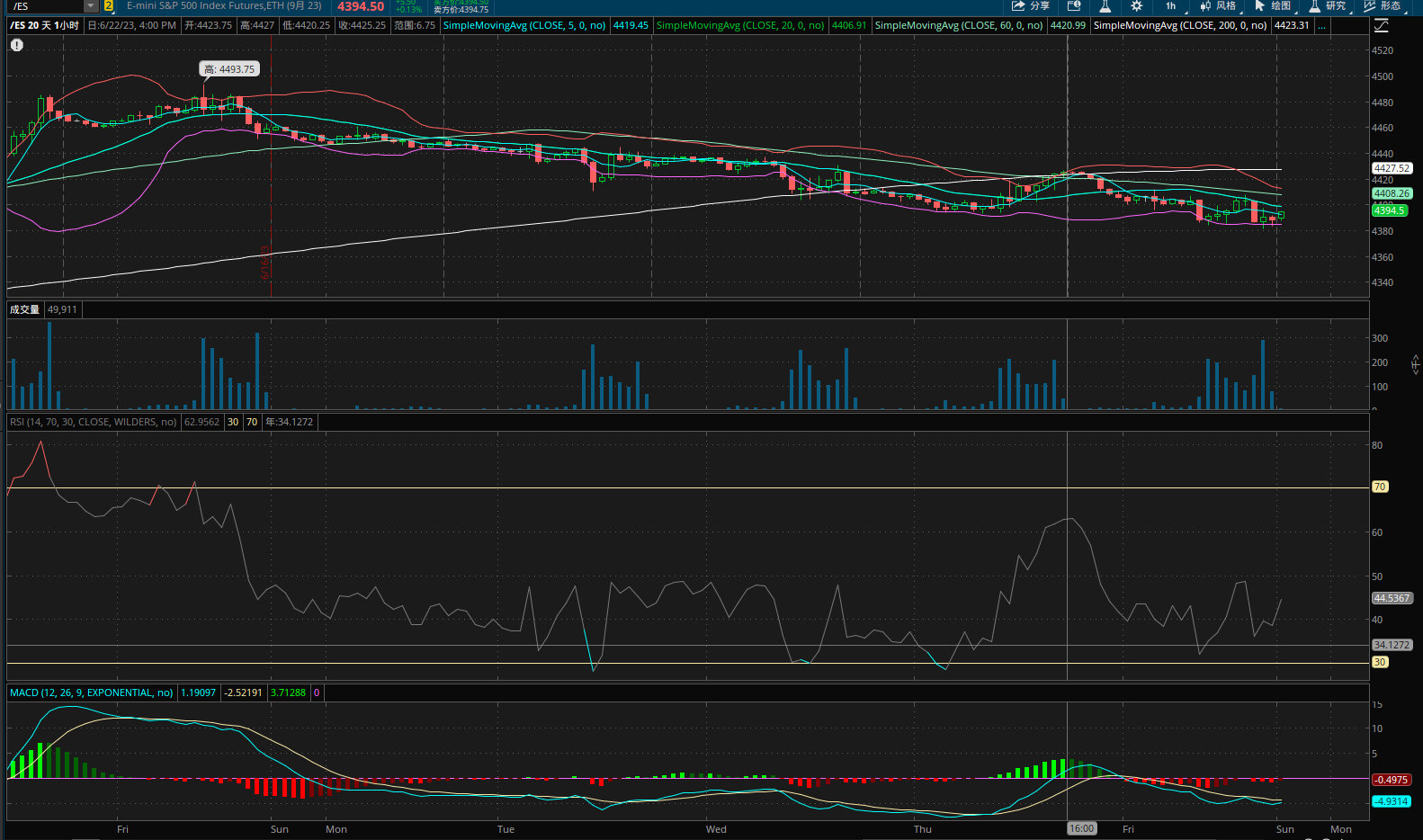Click the SimpleMovingAvg (CLOSE, 60, 0, no) label
Screen dimensions: 1423x840
(x=959, y=25)
